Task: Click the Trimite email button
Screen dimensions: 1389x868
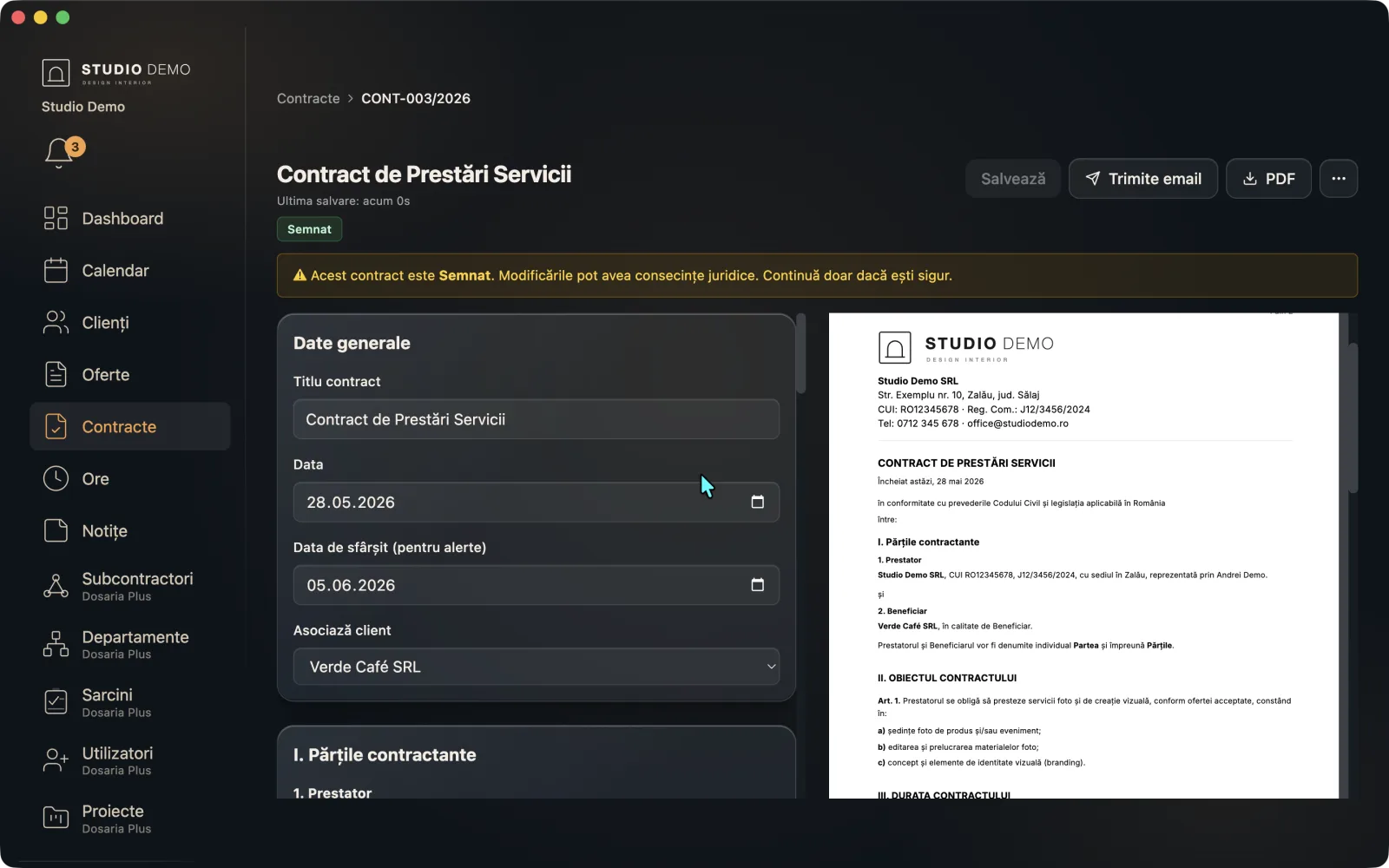Action: [x=1143, y=179]
